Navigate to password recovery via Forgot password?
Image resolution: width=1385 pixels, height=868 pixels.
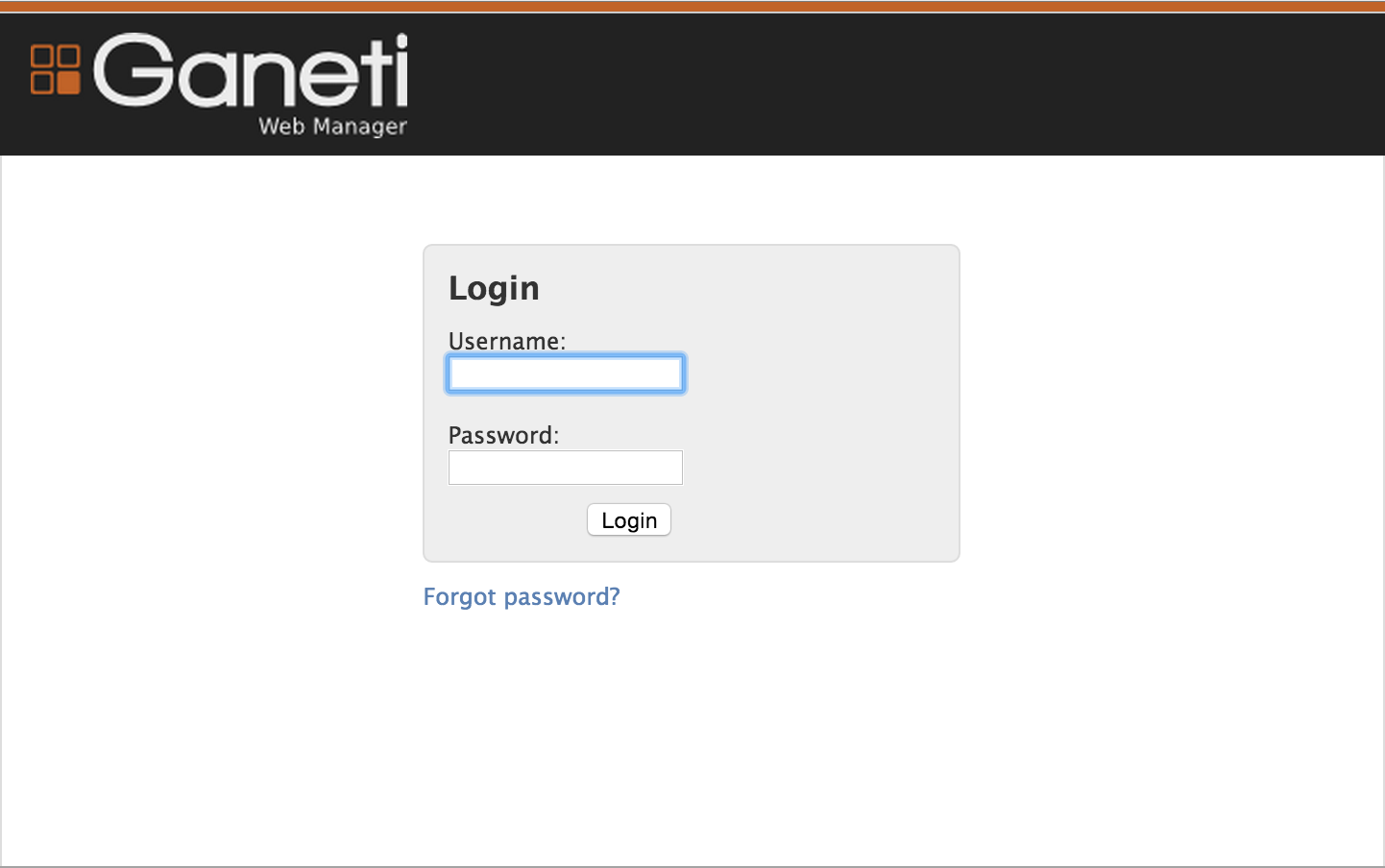point(522,596)
